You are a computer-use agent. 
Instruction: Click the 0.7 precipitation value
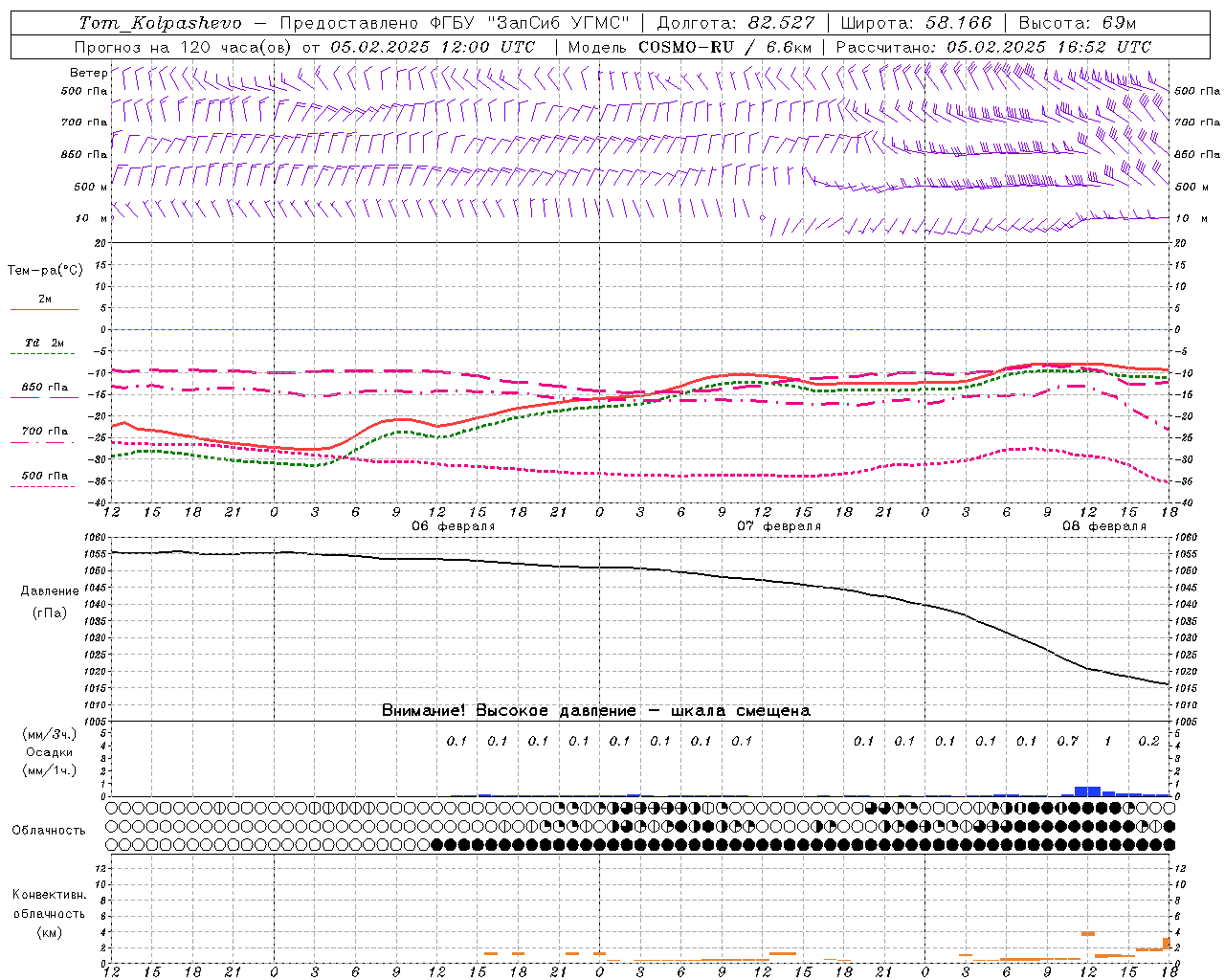pos(1067,741)
